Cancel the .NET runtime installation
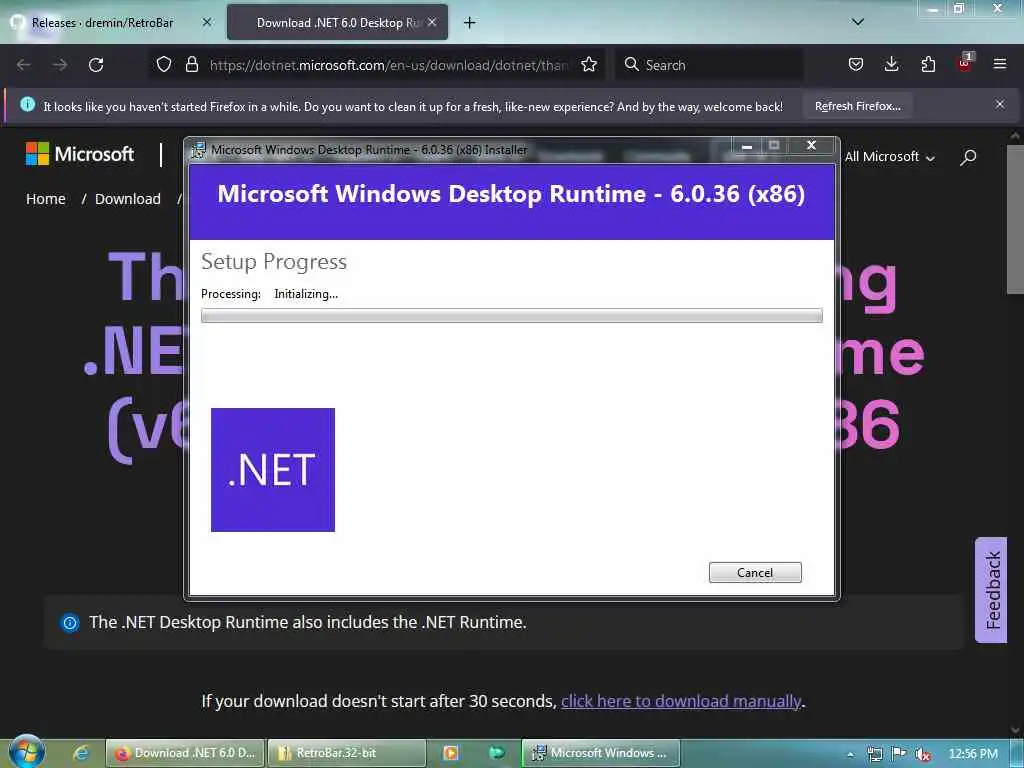Screen dimensions: 1024x768 (x=755, y=573)
